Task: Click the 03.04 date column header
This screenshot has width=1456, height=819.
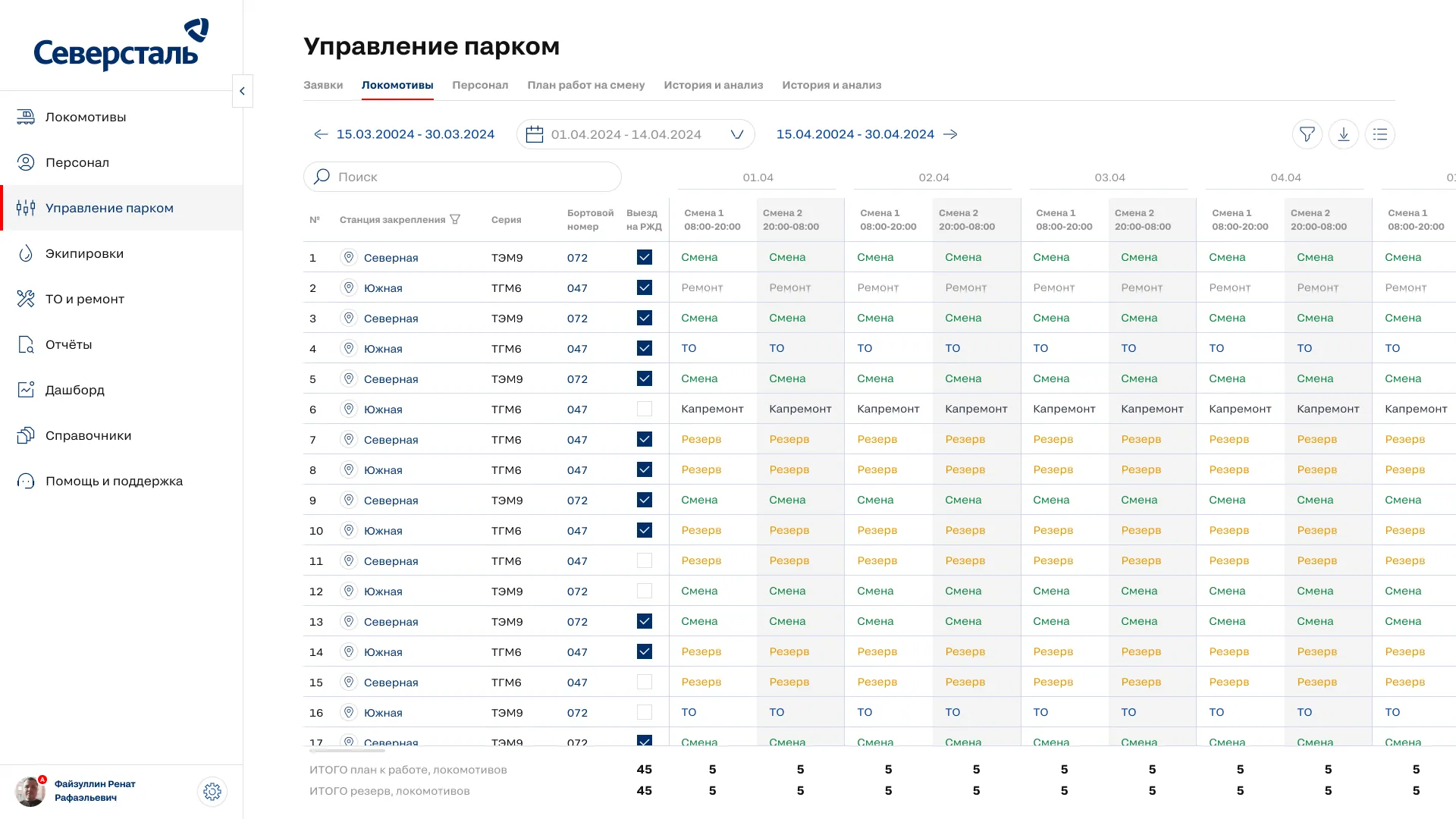Action: 1109,177
